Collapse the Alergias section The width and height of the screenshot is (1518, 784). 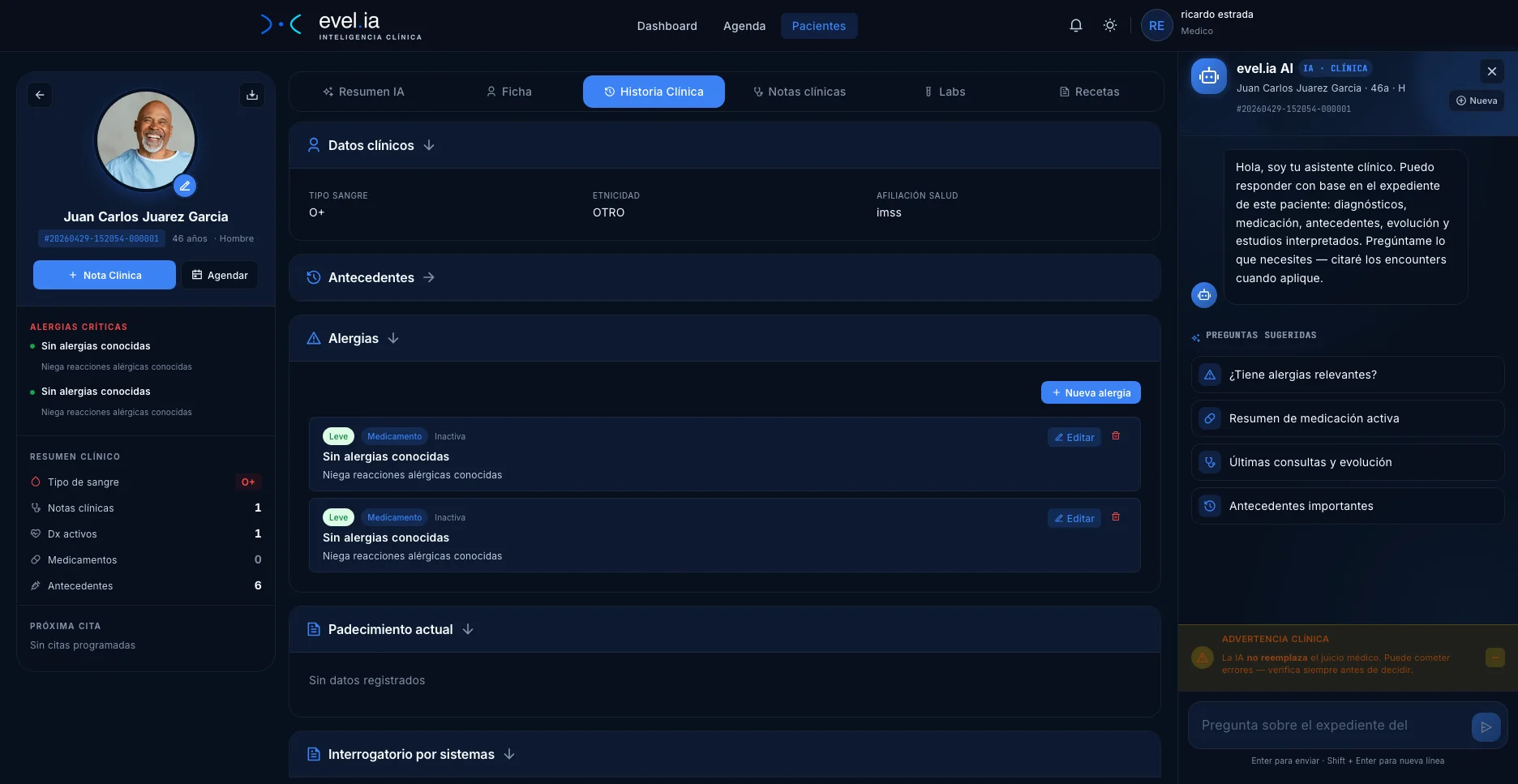point(393,338)
